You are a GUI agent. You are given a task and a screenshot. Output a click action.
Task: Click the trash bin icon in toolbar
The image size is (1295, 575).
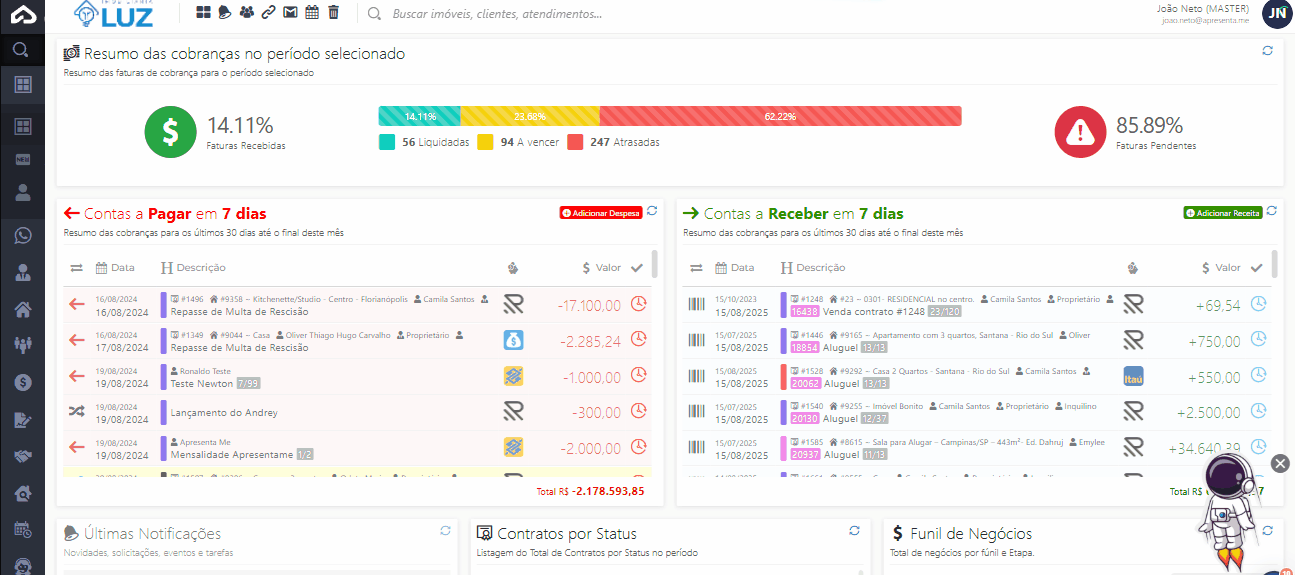(x=334, y=13)
